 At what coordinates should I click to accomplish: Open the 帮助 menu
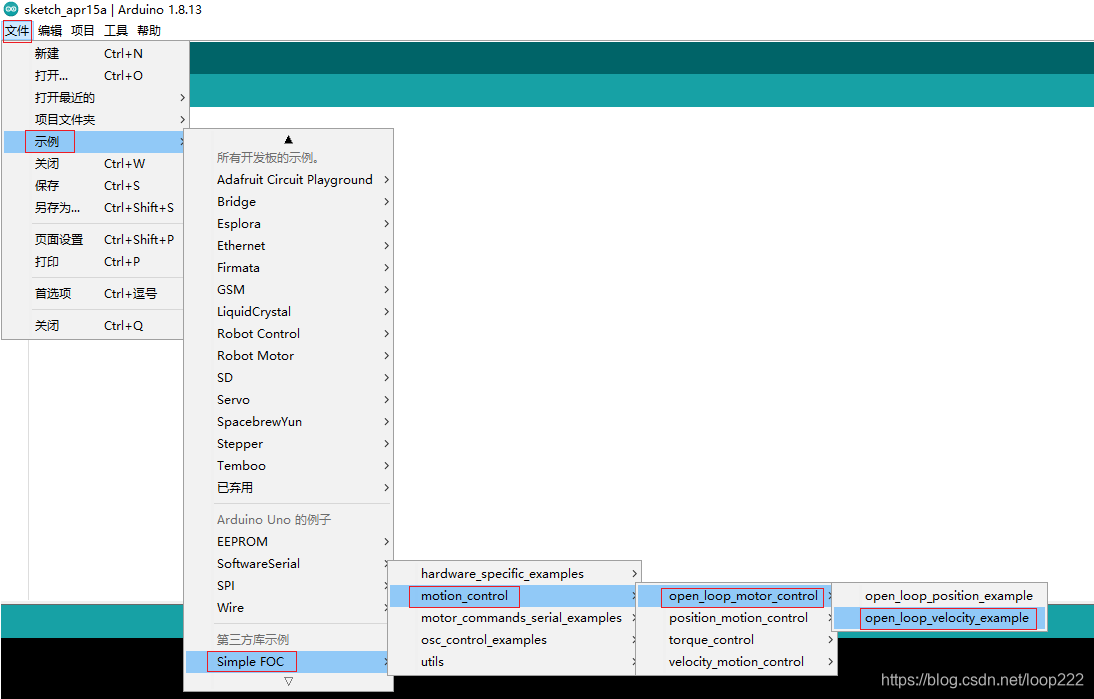[x=149, y=31]
